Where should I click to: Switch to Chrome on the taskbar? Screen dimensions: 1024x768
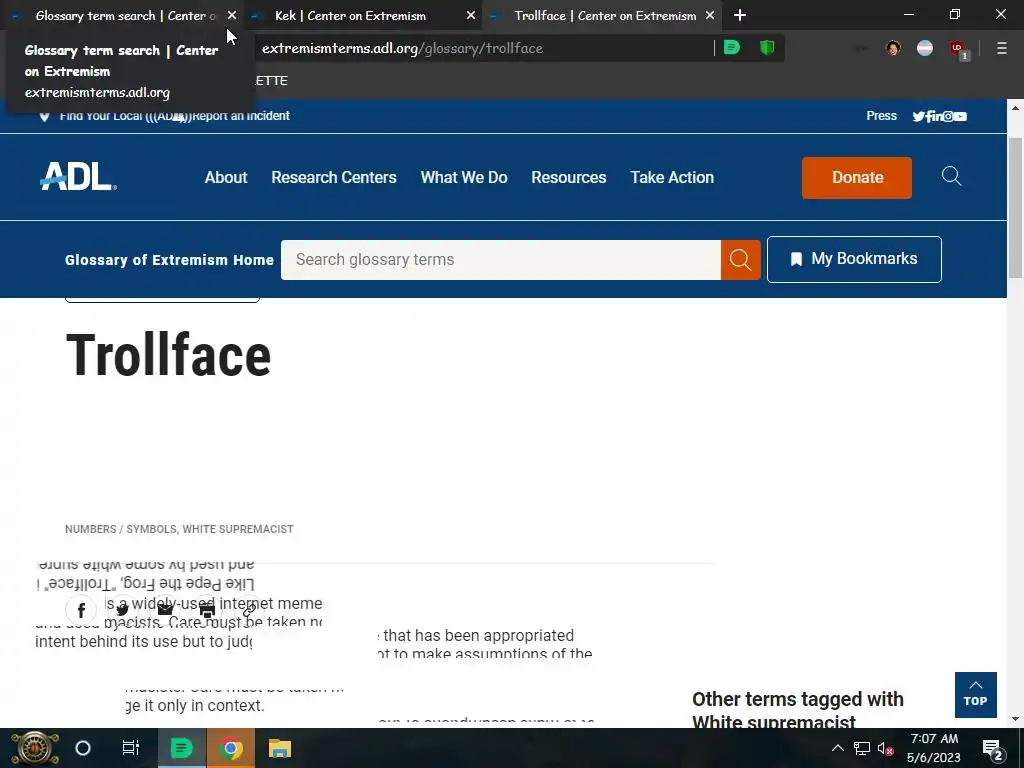(x=231, y=748)
